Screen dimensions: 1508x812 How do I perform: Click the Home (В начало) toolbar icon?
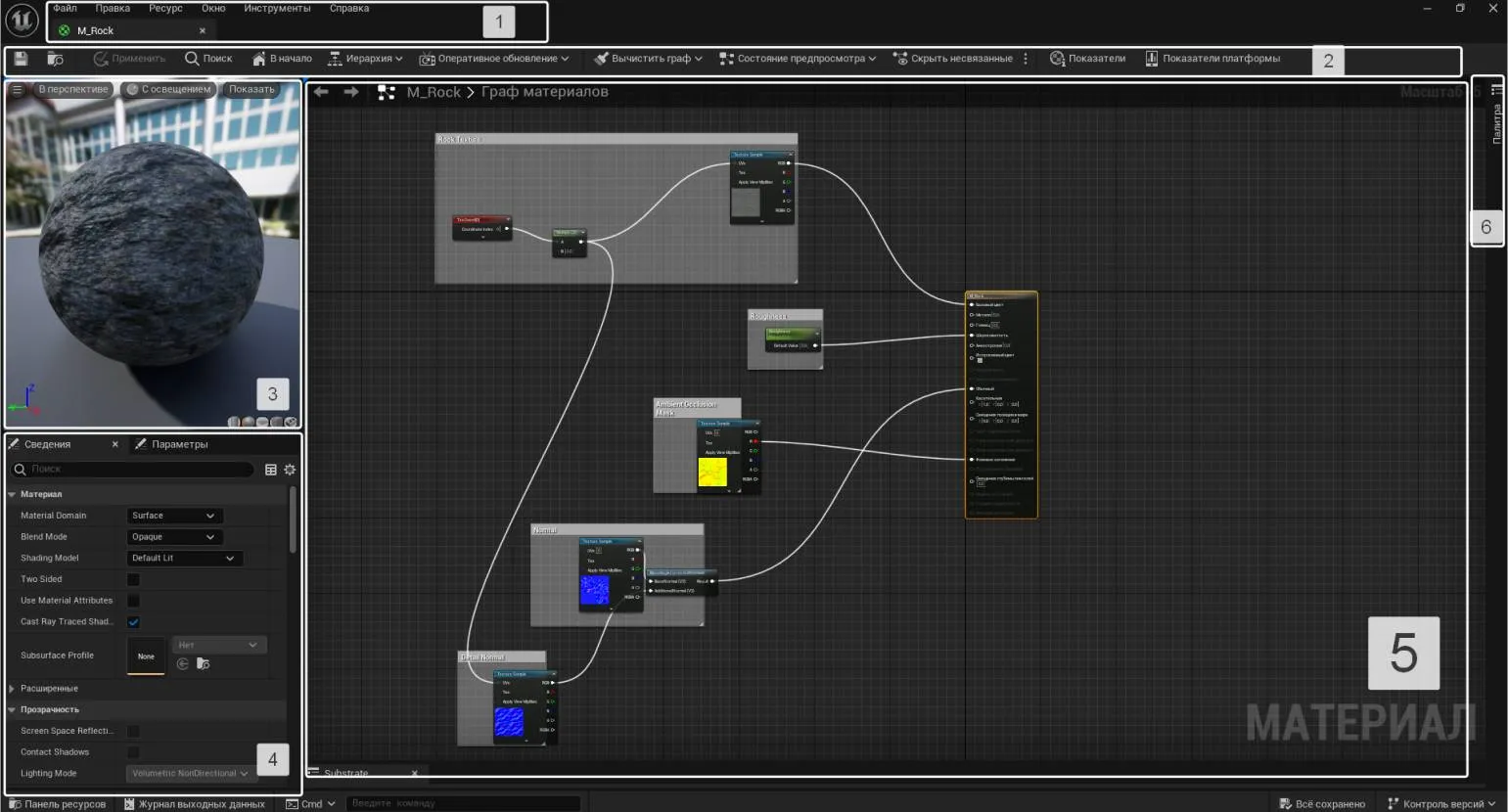coord(258,59)
